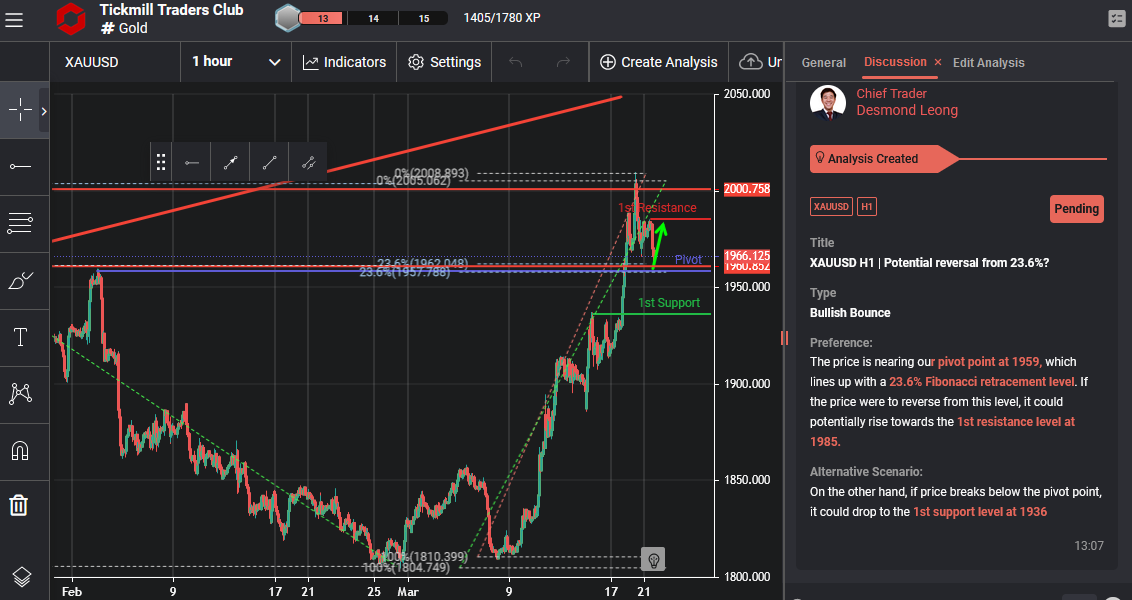Click the Bullish Bounce type text
The height and width of the screenshot is (600, 1132).
coord(850,313)
